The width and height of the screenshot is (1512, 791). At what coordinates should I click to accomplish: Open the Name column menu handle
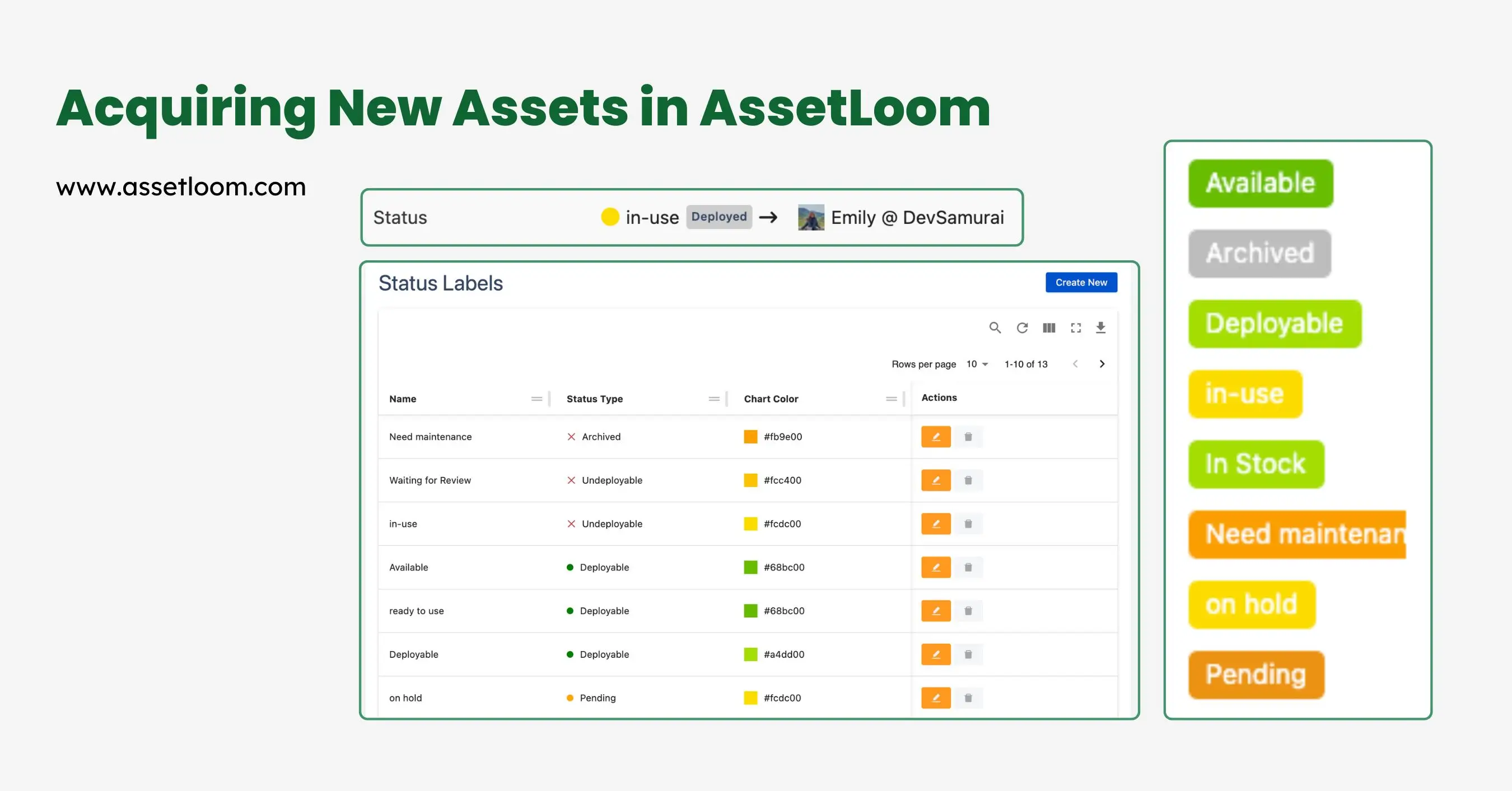click(536, 399)
